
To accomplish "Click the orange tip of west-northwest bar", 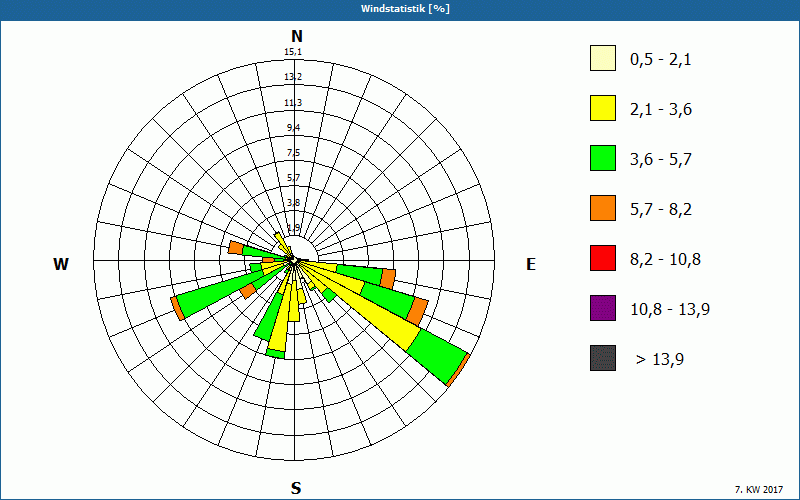I will 236,248.
